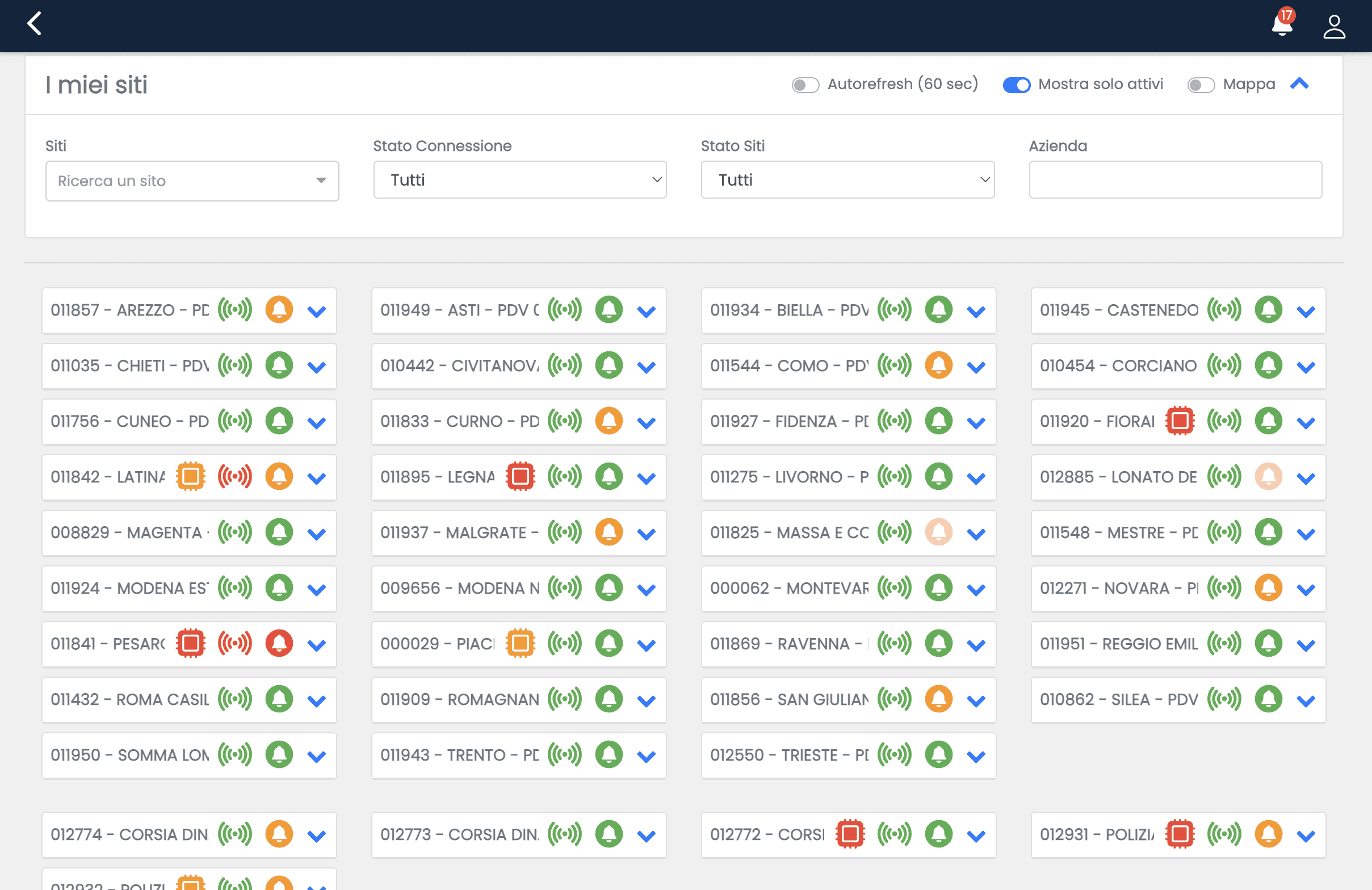Select site 011924 - MODENA EST text
The width and height of the screenshot is (1372, 890).
(129, 589)
